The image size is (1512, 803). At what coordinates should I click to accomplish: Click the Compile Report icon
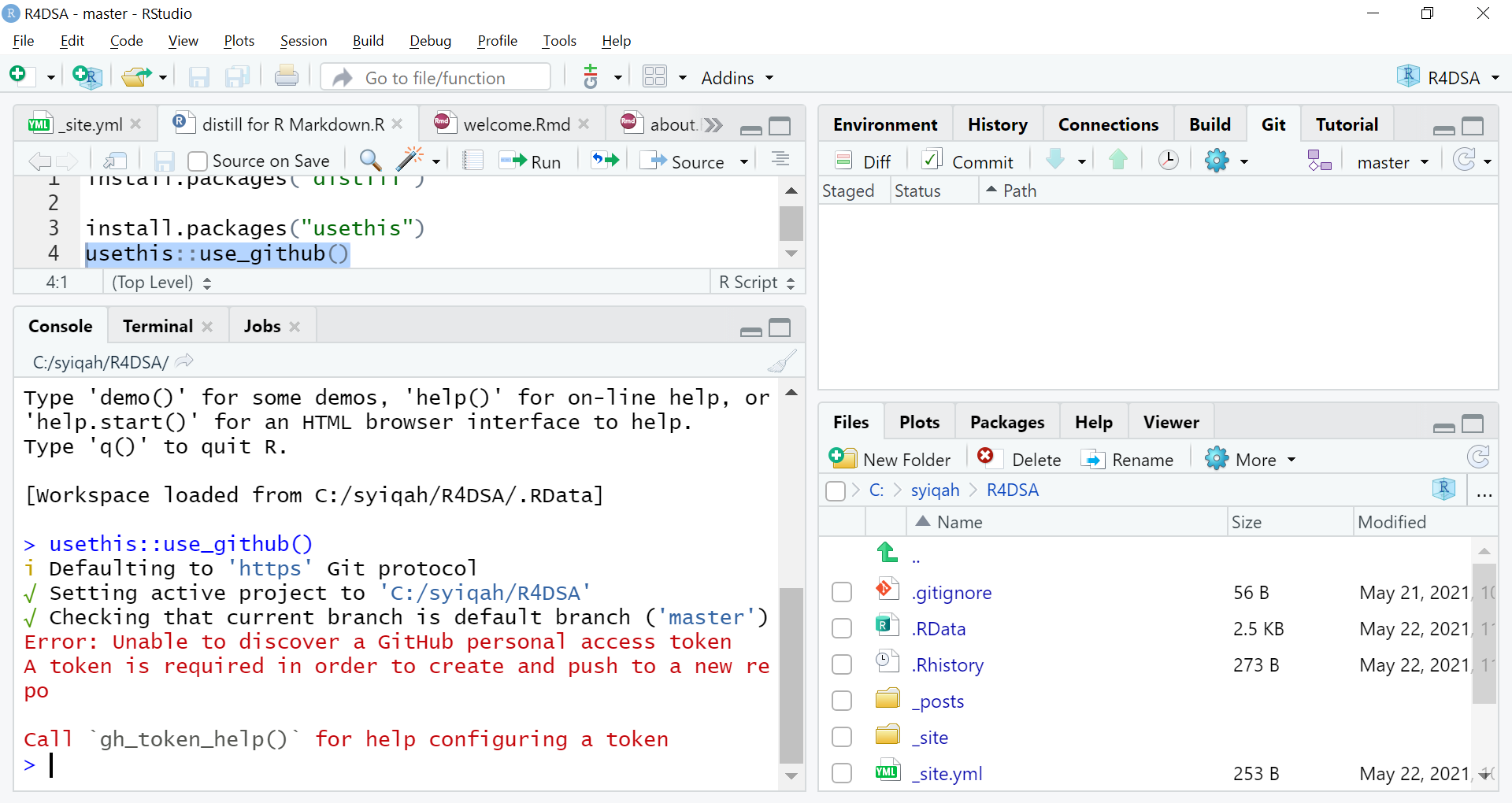point(472,160)
